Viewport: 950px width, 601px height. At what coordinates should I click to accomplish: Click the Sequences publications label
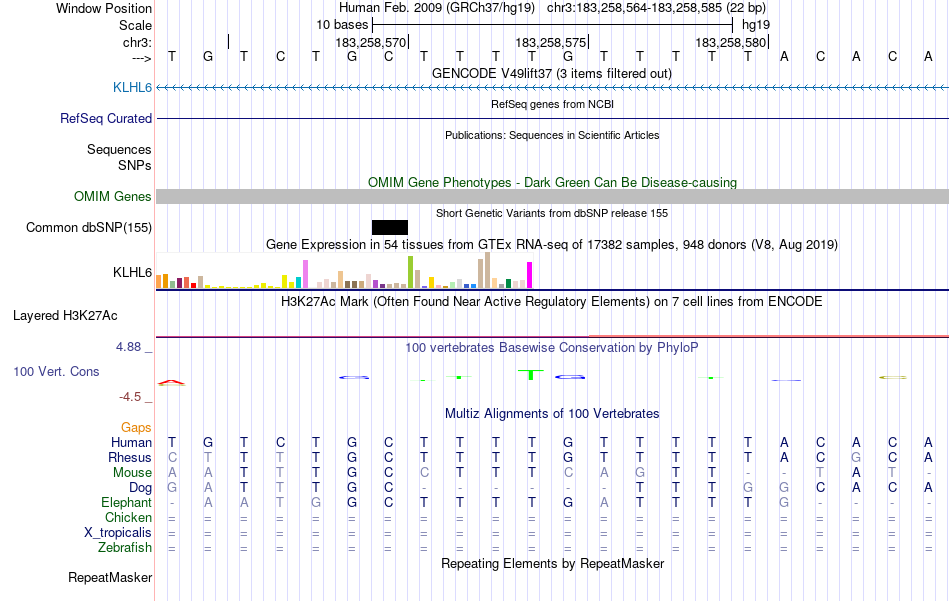[119, 149]
